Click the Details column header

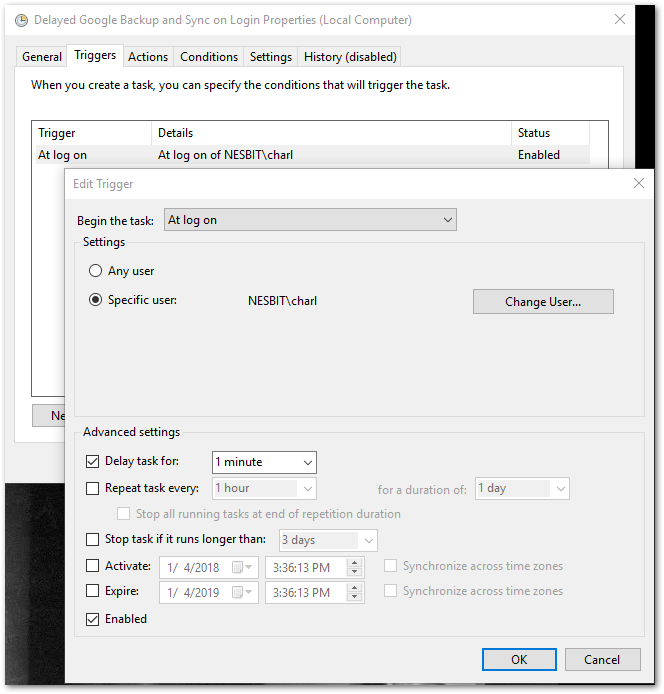pos(332,133)
